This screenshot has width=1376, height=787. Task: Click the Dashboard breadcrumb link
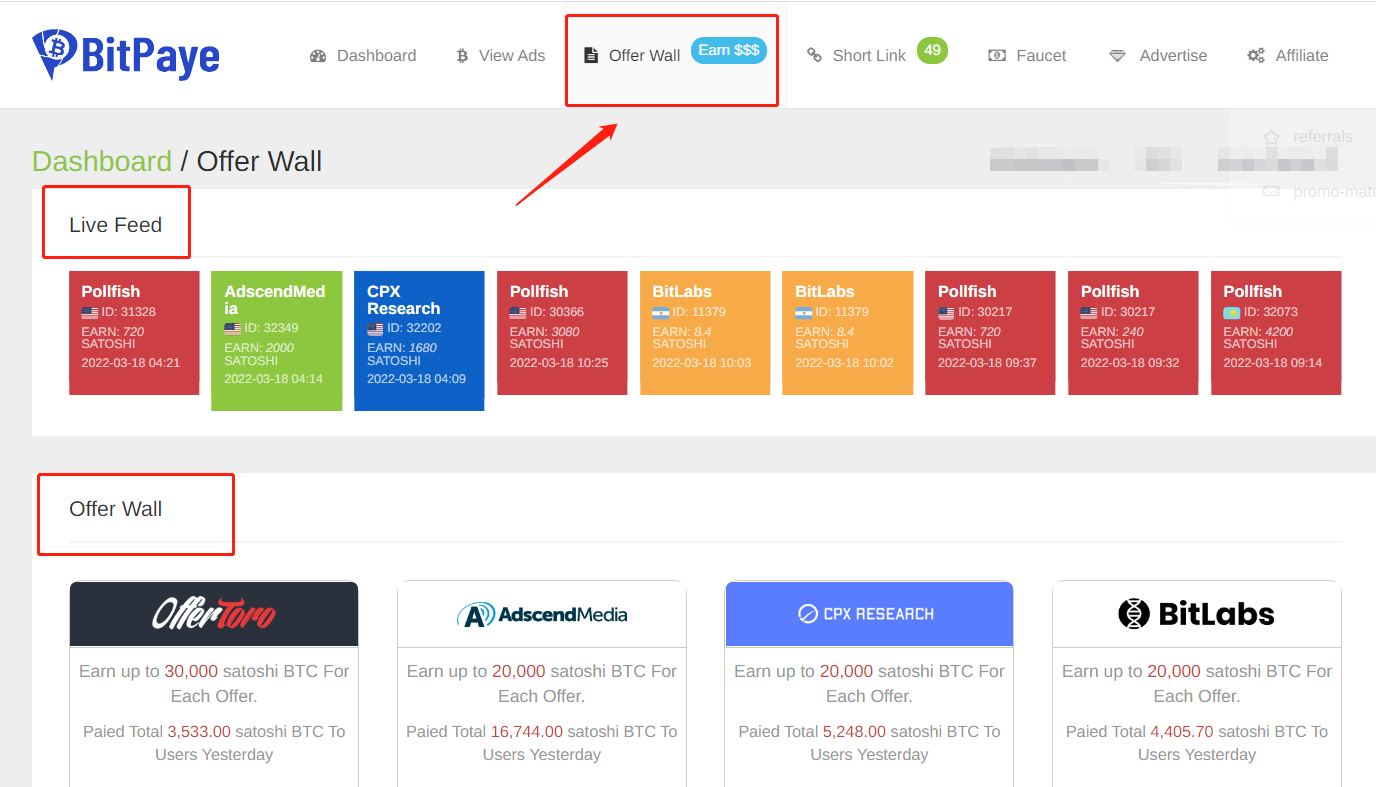102,161
